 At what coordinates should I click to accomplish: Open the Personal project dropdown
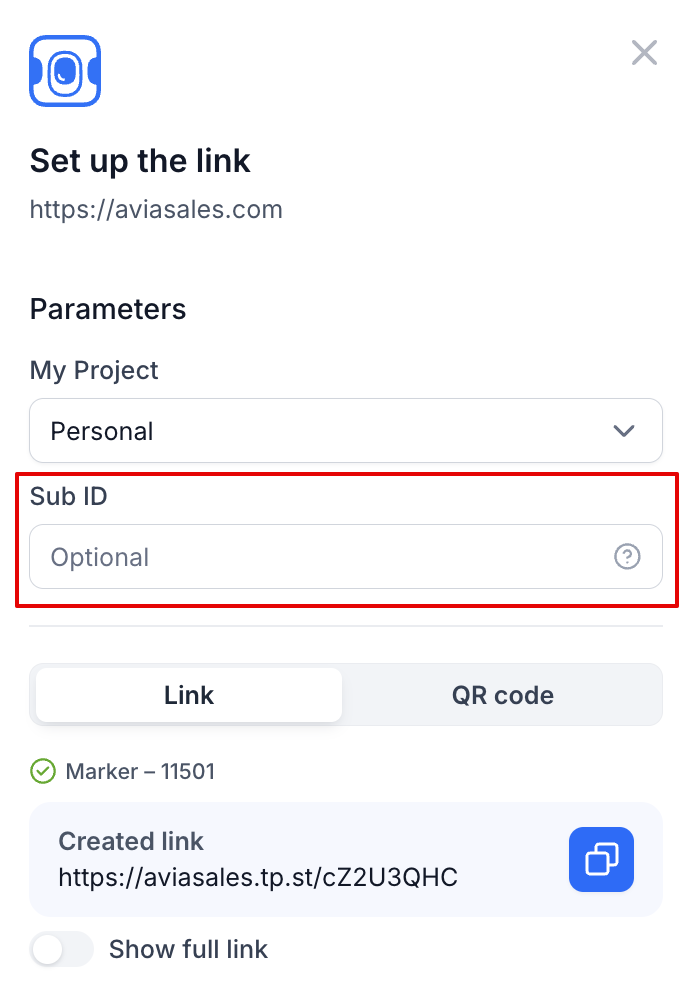pos(346,431)
